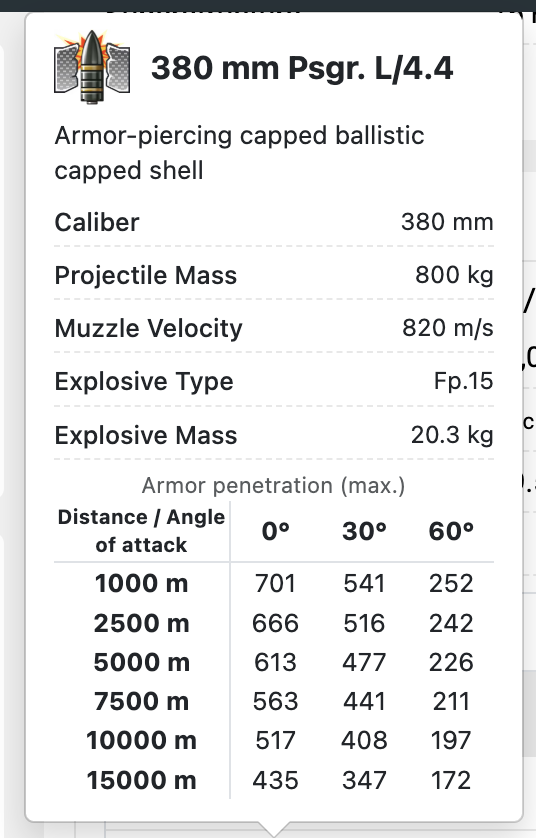
Task: Click the Armor penetration (max.) caption
Action: 273,486
